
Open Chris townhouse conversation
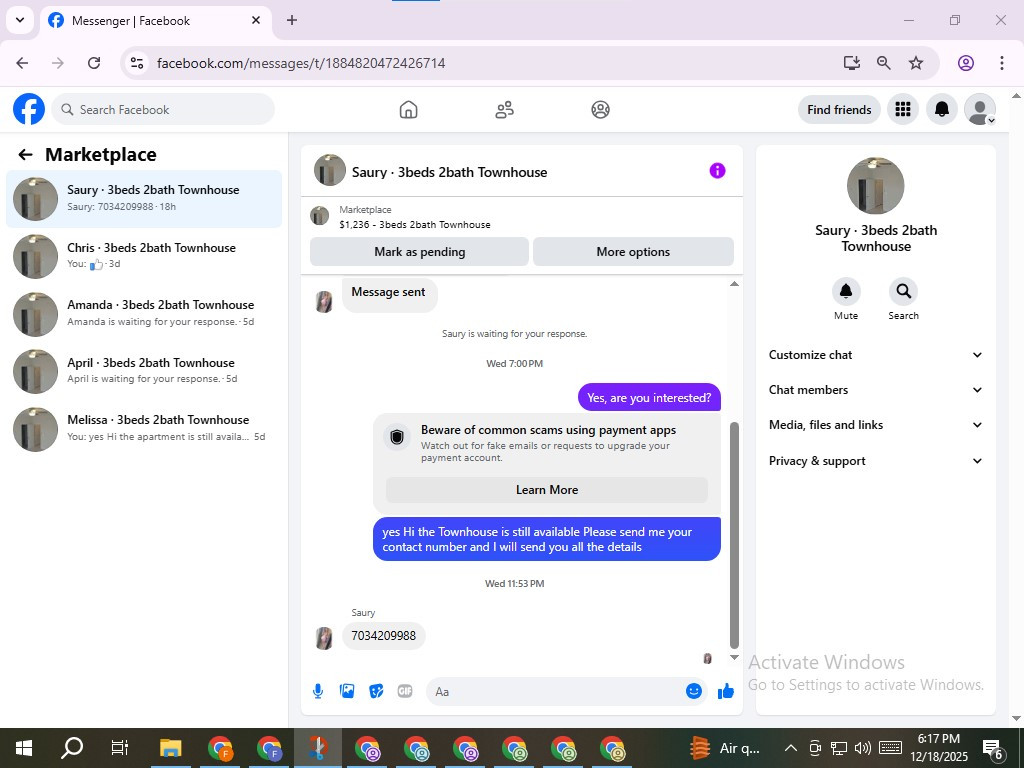[x=144, y=256]
